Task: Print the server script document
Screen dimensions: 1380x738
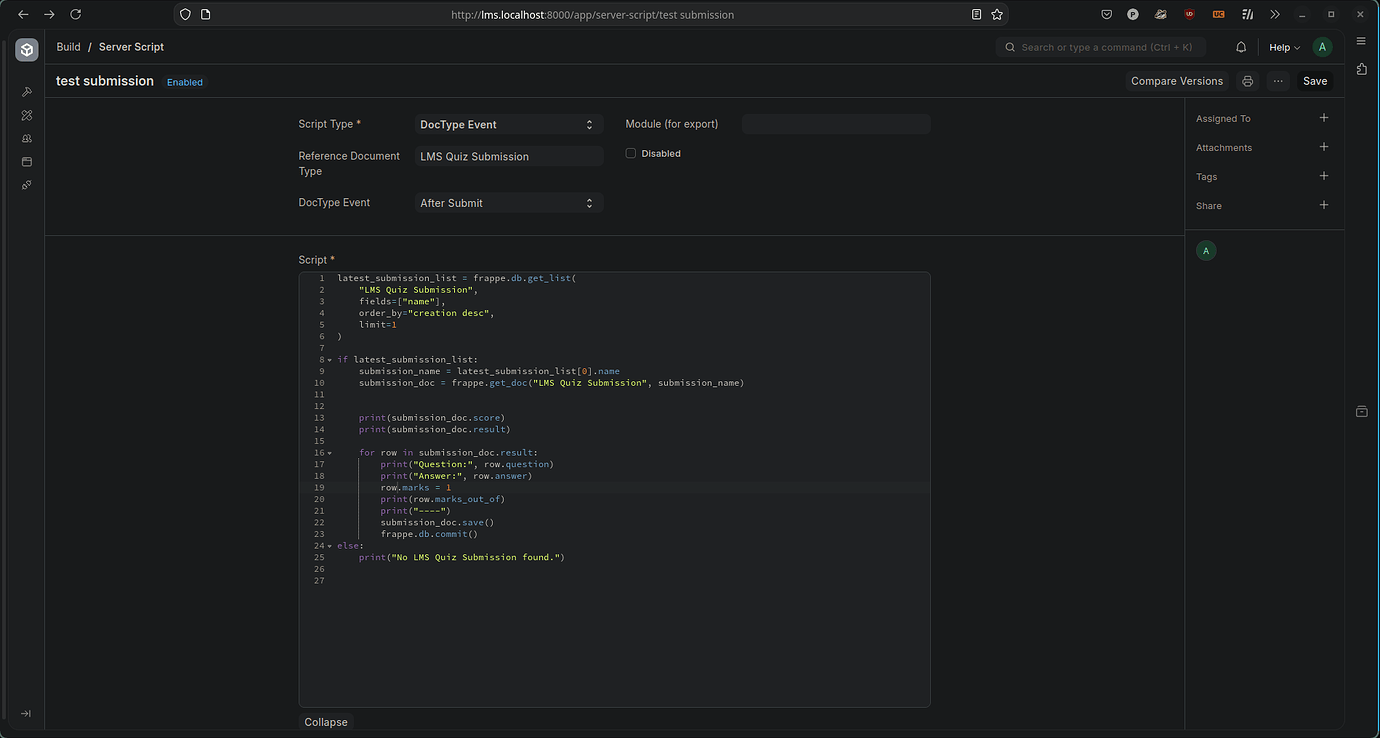Action: point(1247,81)
